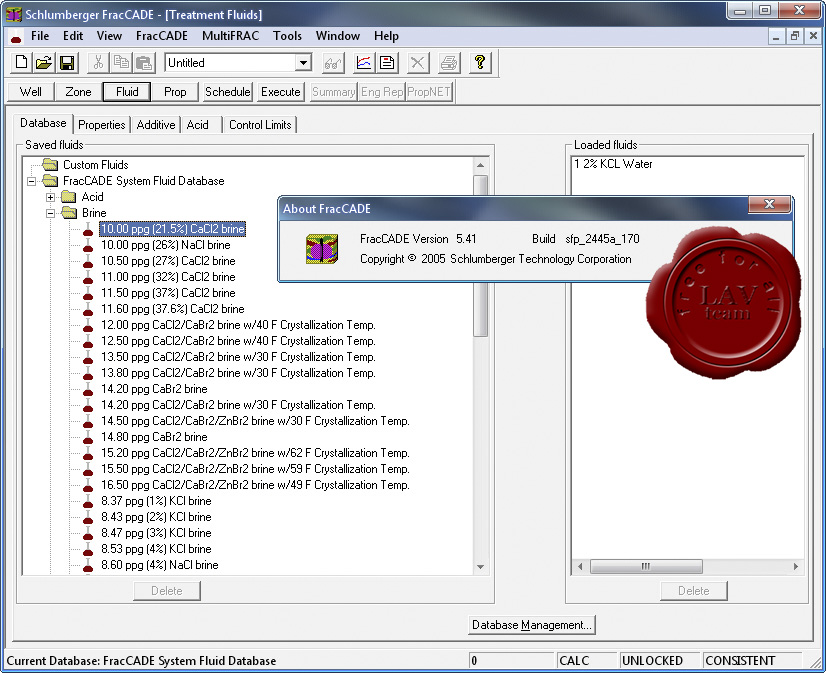
Task: Switch to the Properties tab
Action: tap(102, 125)
